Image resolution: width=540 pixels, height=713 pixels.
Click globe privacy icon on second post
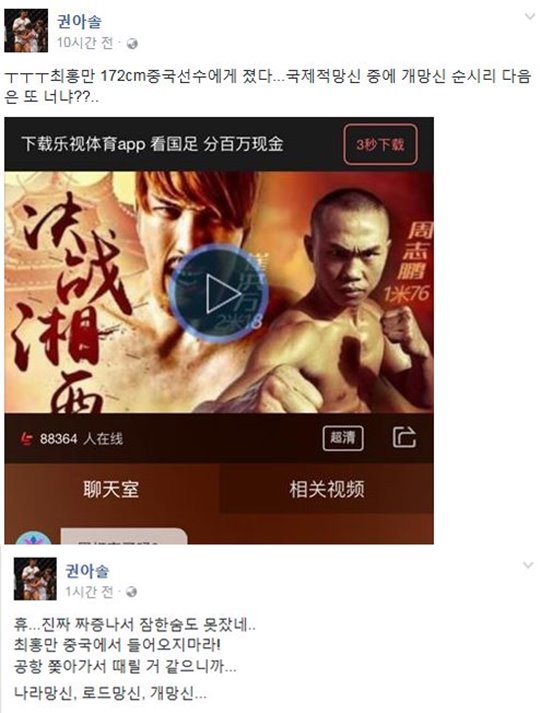[131, 592]
